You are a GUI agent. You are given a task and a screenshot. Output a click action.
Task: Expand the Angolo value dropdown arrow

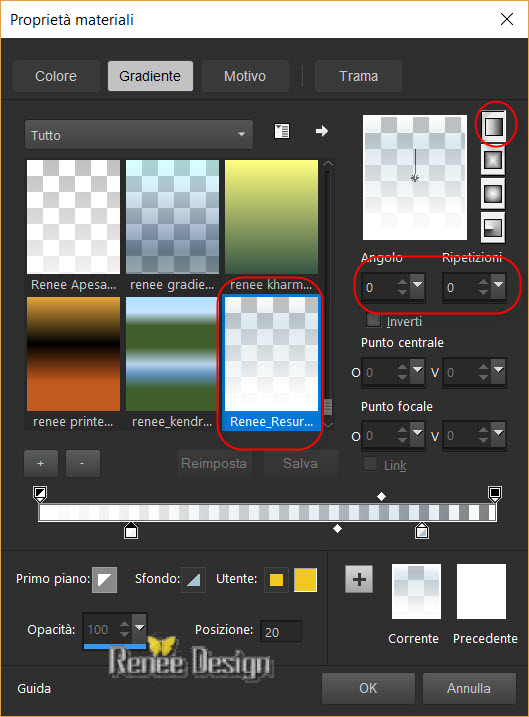click(x=417, y=286)
